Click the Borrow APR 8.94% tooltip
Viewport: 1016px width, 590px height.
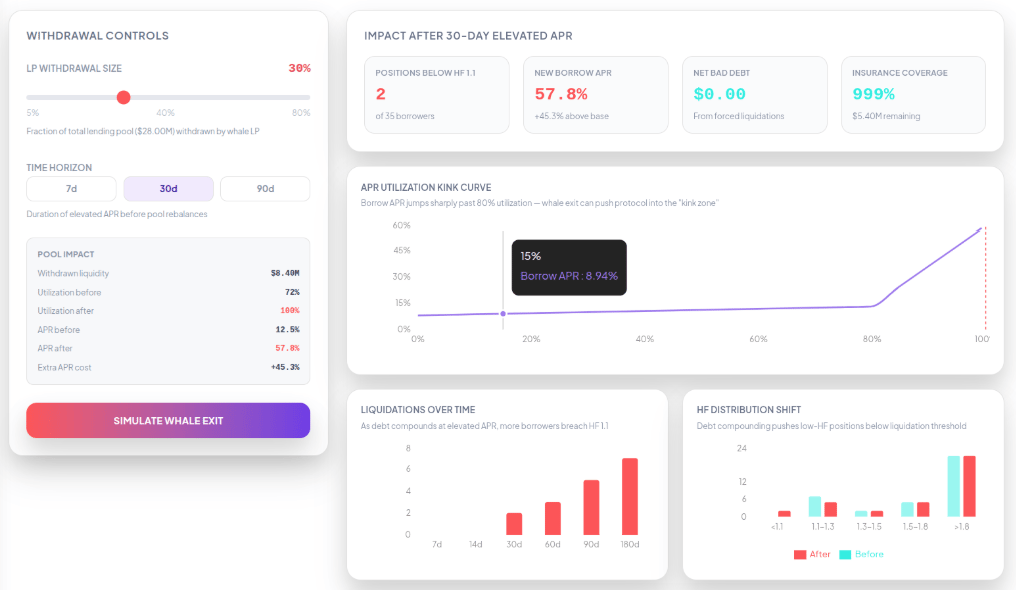click(x=569, y=267)
